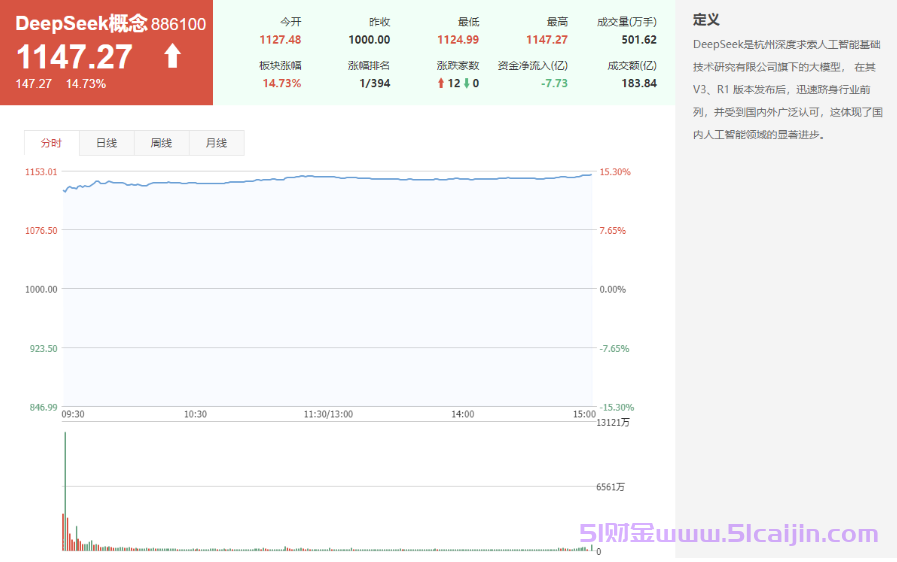Image resolution: width=897 pixels, height=562 pixels.
Task: Click the 14.73% in the red panel
Action: 86,84
